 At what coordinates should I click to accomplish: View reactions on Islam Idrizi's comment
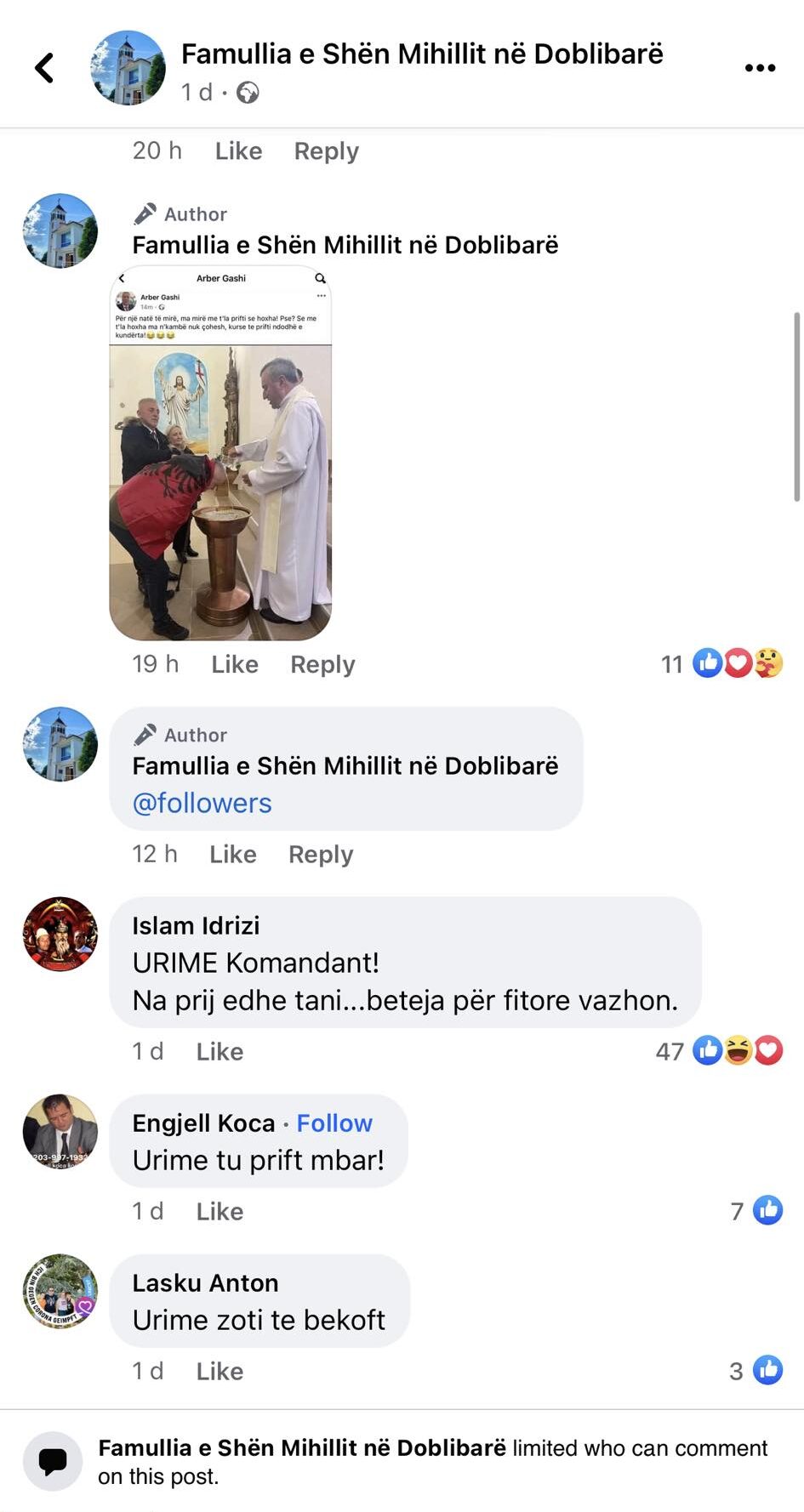719,1051
